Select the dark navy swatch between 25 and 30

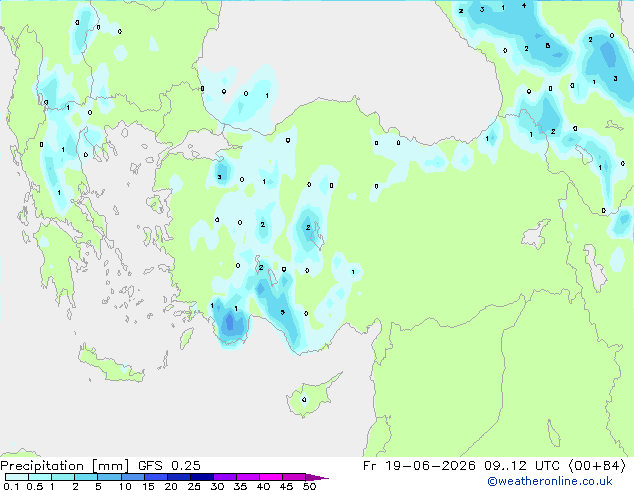click(x=202, y=477)
